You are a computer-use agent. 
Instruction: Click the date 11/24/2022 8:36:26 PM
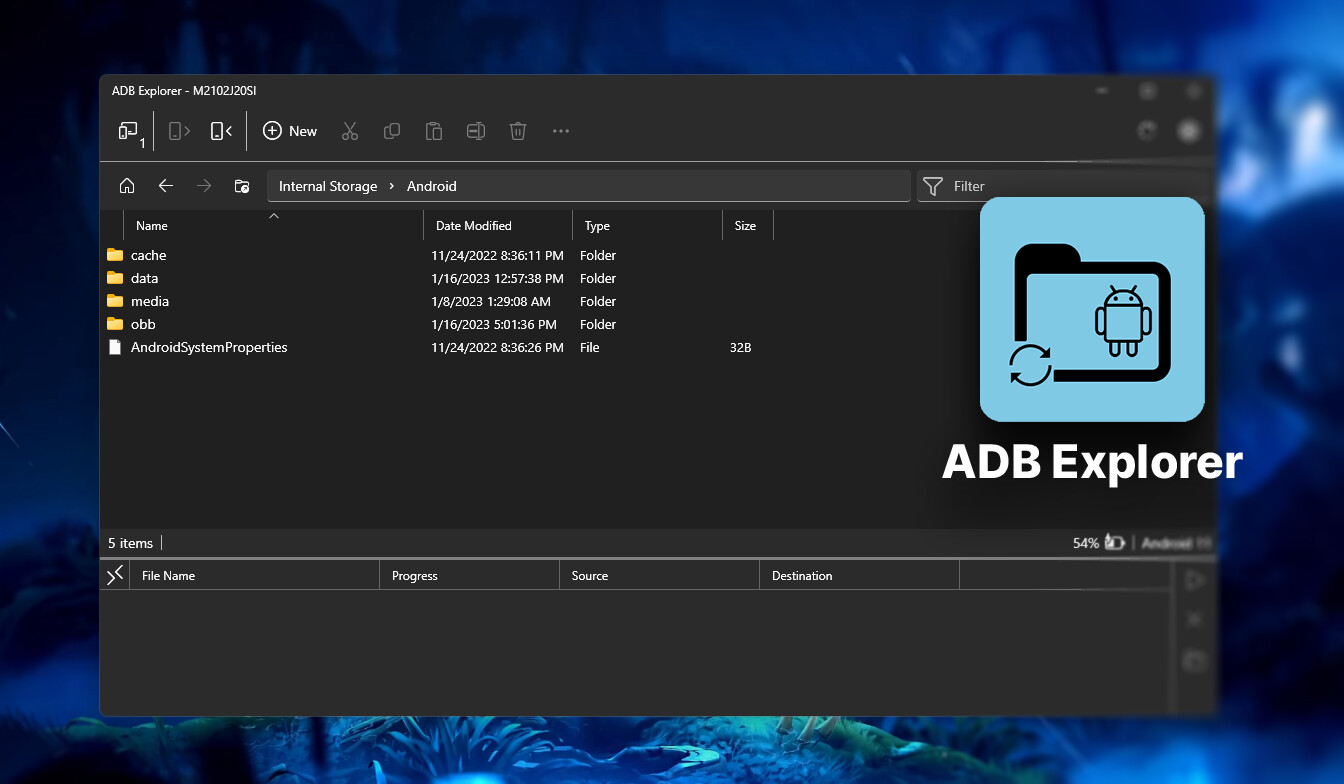click(497, 347)
